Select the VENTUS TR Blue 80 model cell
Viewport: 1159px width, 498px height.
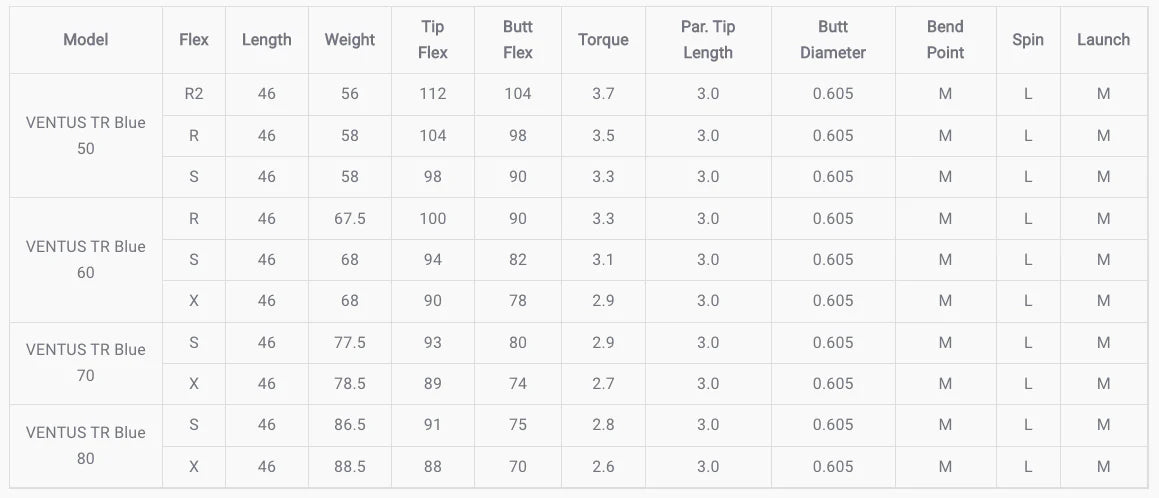point(86,445)
